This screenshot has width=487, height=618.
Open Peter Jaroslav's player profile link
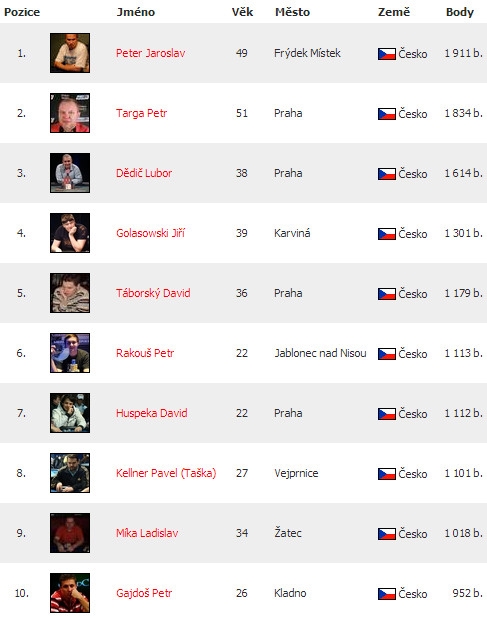point(151,53)
